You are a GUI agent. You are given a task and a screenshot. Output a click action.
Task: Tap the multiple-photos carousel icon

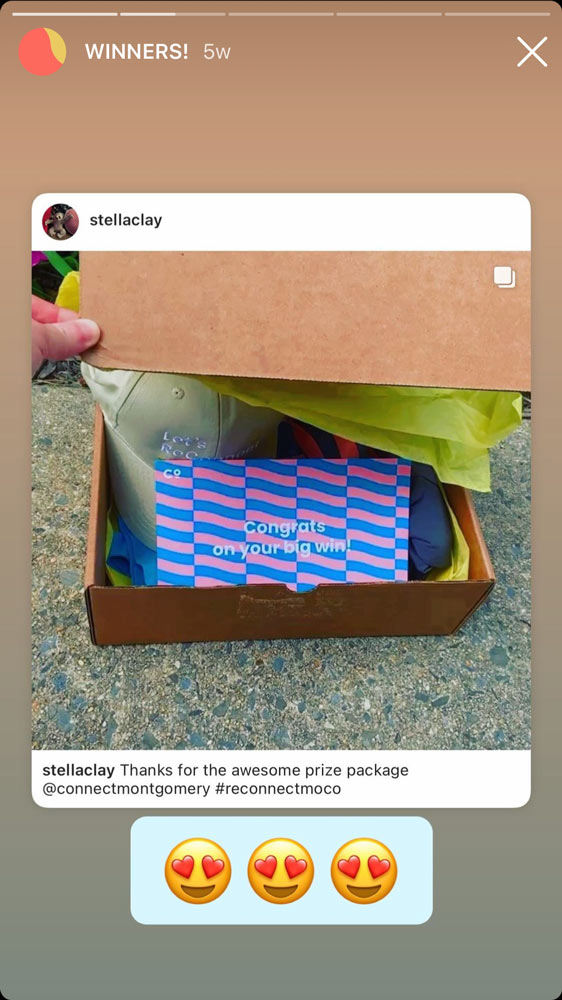point(505,277)
